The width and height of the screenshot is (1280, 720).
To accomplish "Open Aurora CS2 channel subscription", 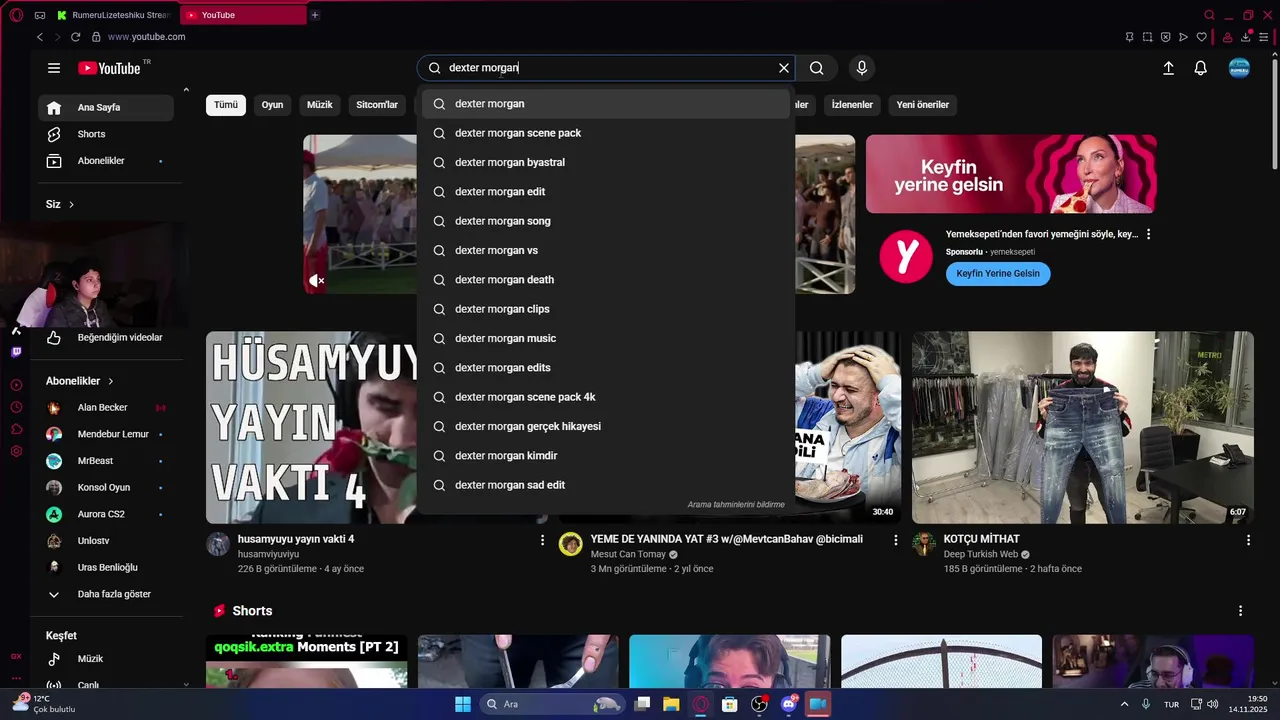I will tap(106, 514).
